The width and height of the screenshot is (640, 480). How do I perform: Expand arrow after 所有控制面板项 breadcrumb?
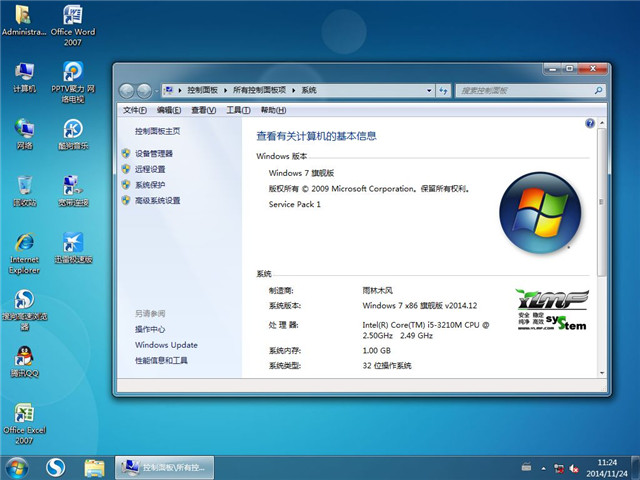(x=293, y=91)
